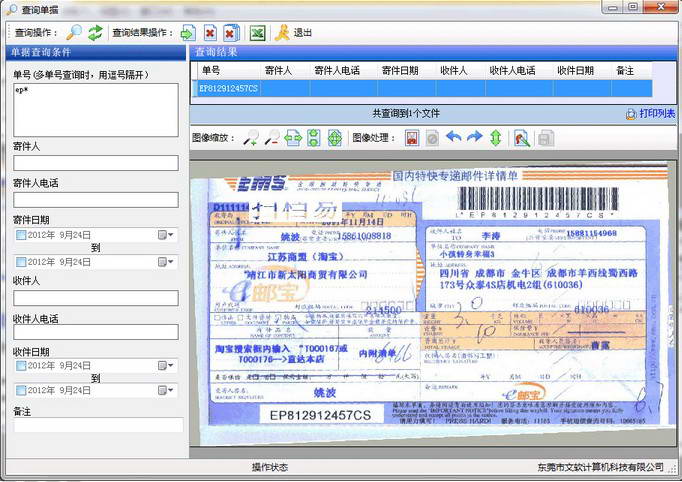Click the window title search icon 查询单据

click(11, 9)
